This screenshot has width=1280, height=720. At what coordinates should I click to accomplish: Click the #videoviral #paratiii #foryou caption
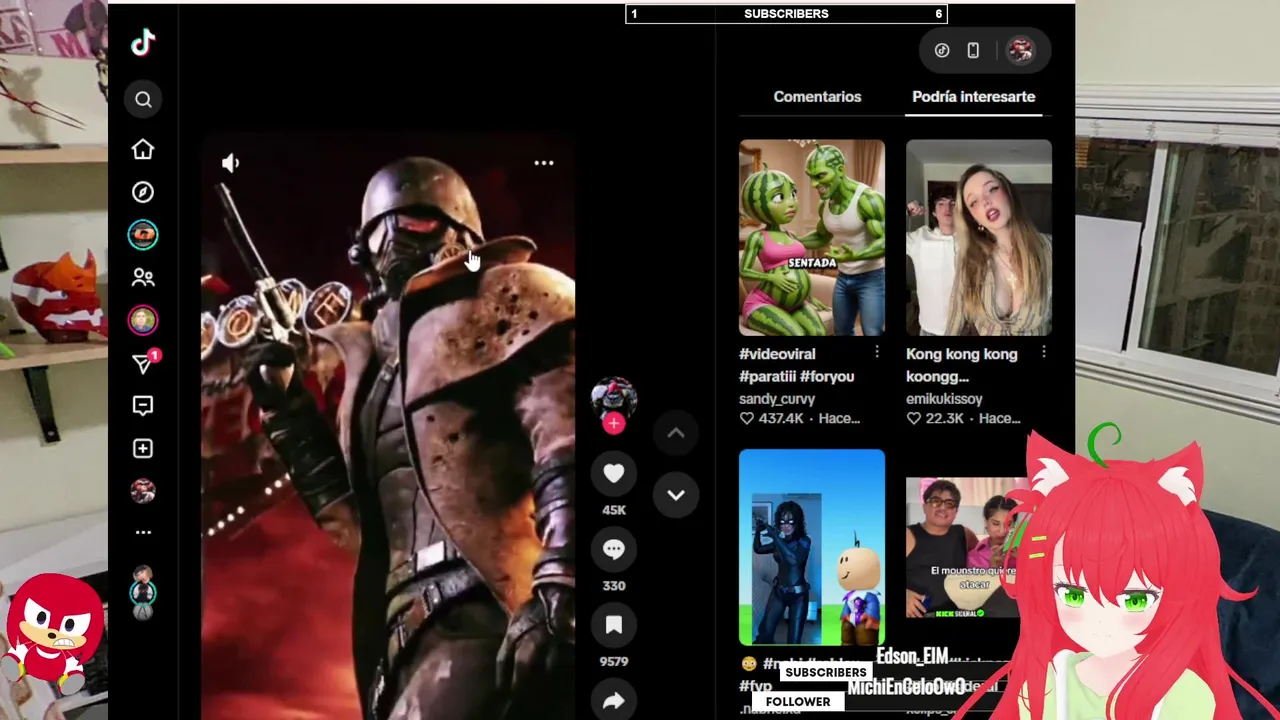pos(797,365)
